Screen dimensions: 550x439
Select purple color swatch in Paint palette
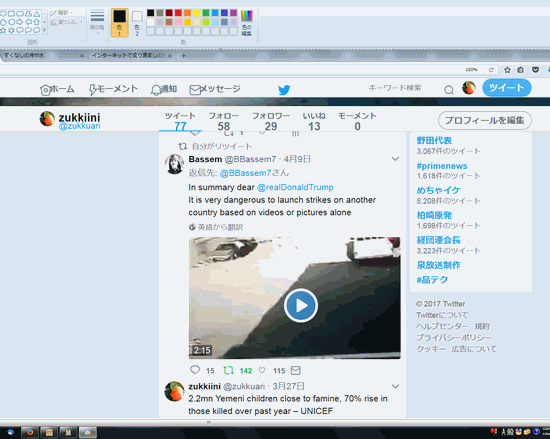[234, 13]
